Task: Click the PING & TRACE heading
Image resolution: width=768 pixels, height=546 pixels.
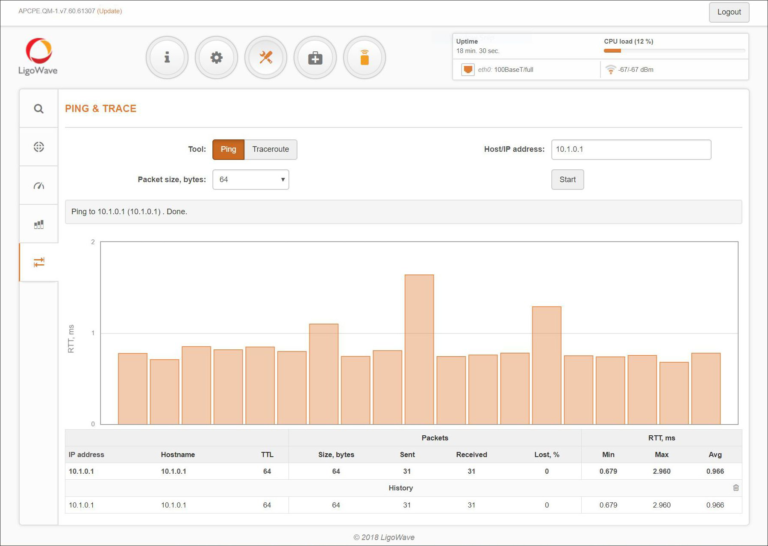Action: (101, 109)
